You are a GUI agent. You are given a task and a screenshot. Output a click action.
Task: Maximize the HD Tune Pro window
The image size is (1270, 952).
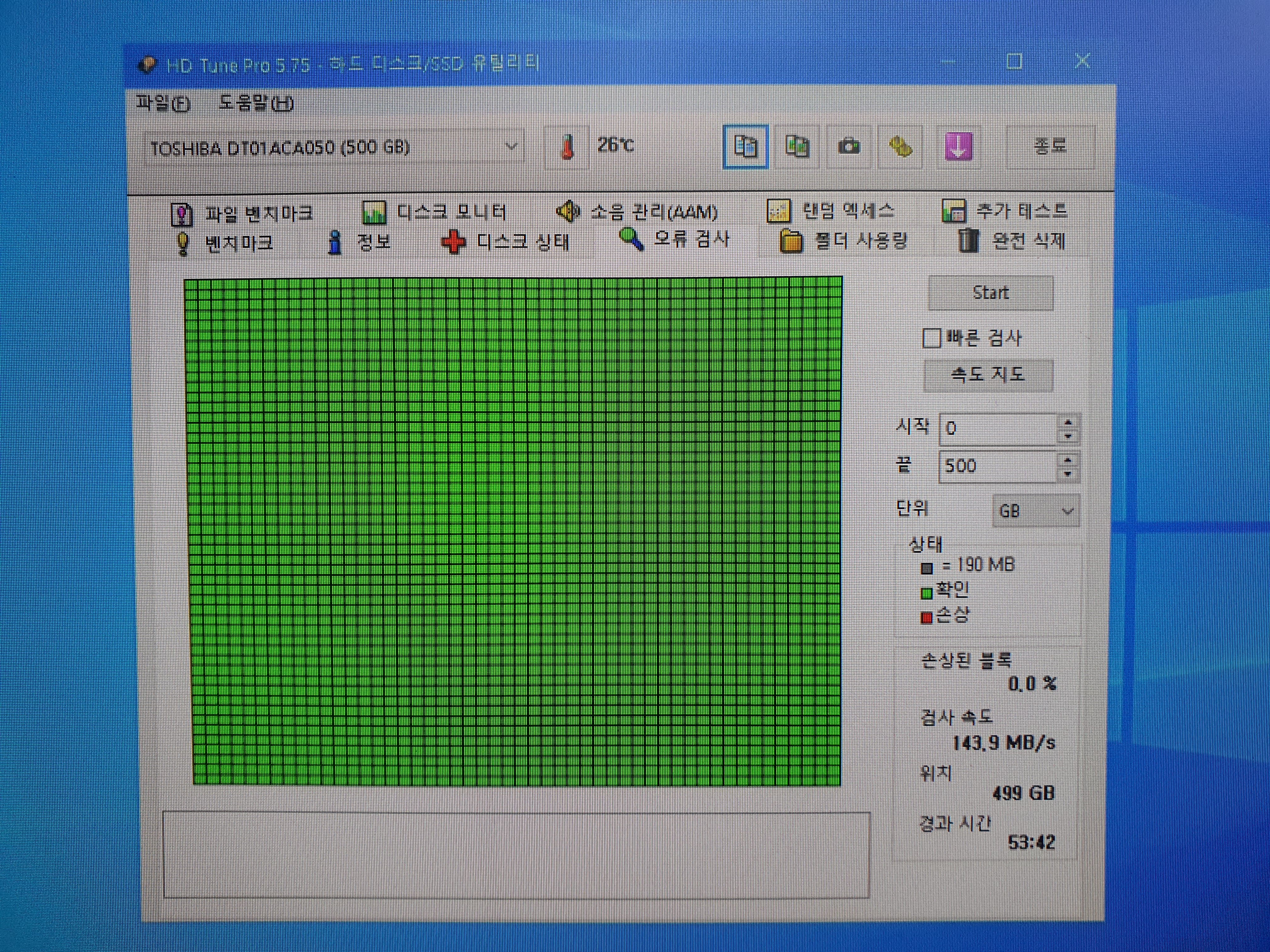pos(1015,61)
